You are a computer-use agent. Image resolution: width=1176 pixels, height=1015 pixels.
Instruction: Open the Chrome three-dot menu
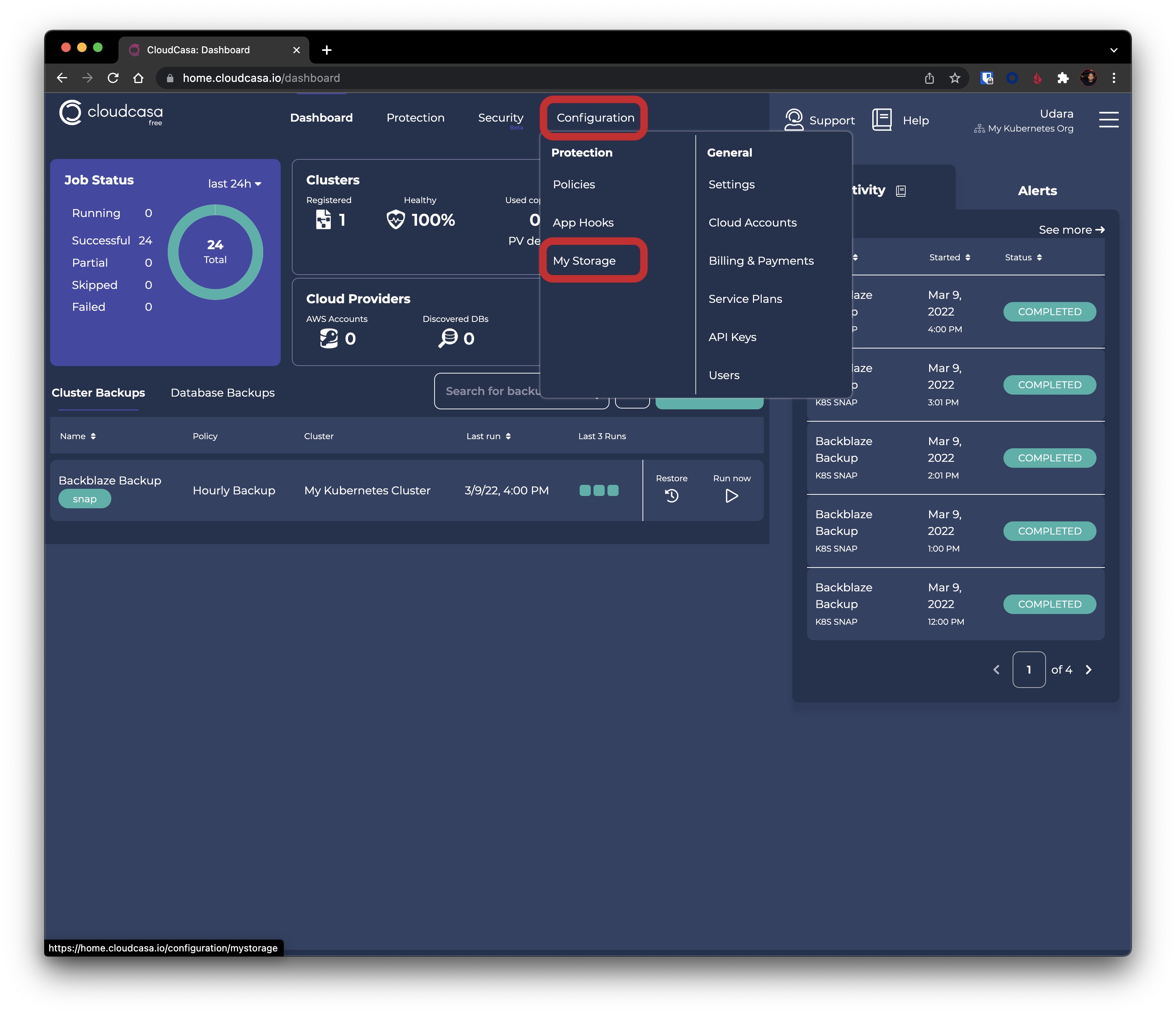point(1114,78)
